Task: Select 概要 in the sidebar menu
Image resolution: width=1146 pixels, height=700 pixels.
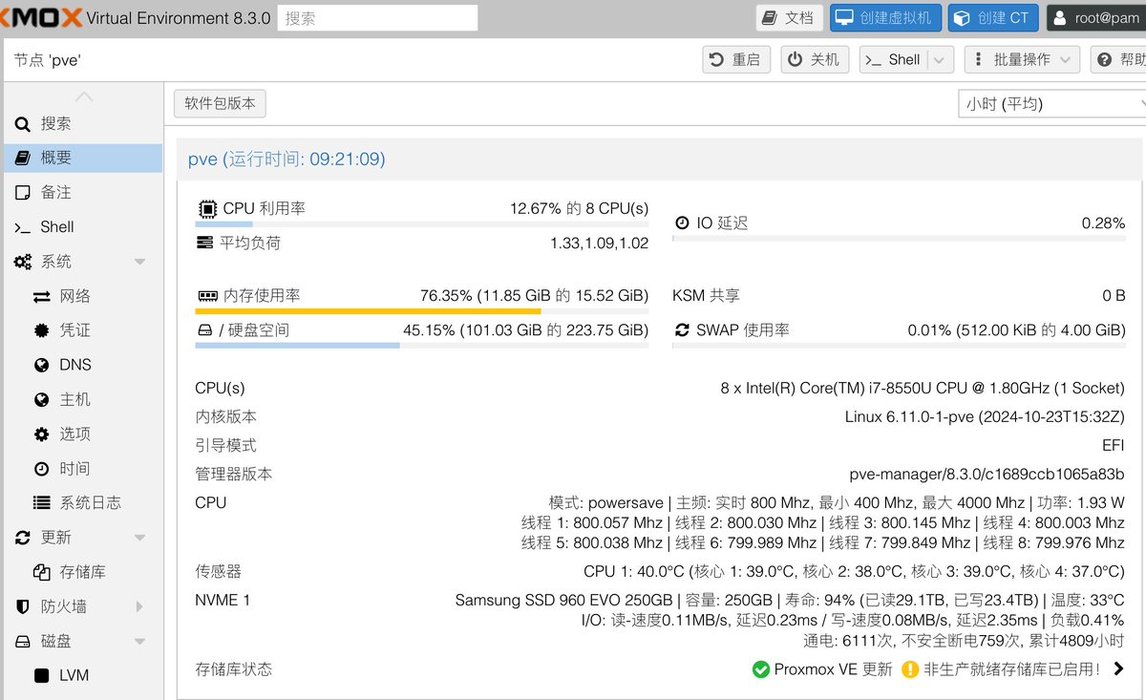Action: 56,158
